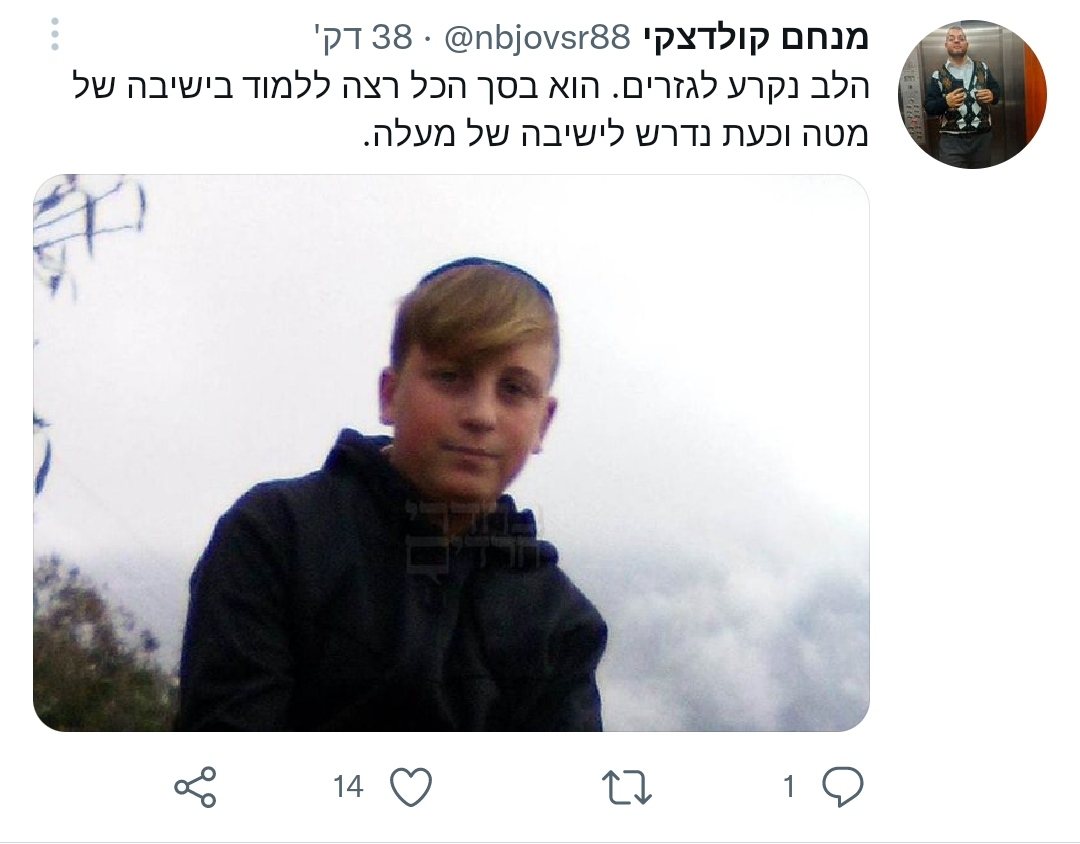Click the watermark in the photo center

pyautogui.click(x=475, y=536)
